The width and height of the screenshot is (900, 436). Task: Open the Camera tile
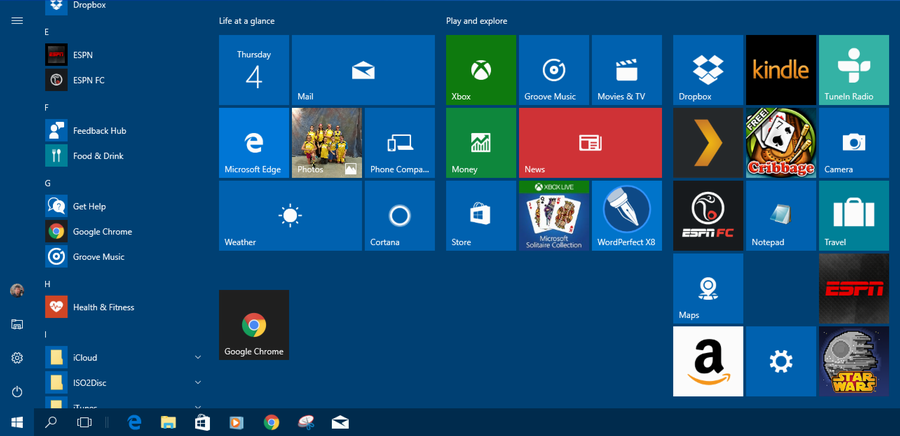click(x=854, y=143)
